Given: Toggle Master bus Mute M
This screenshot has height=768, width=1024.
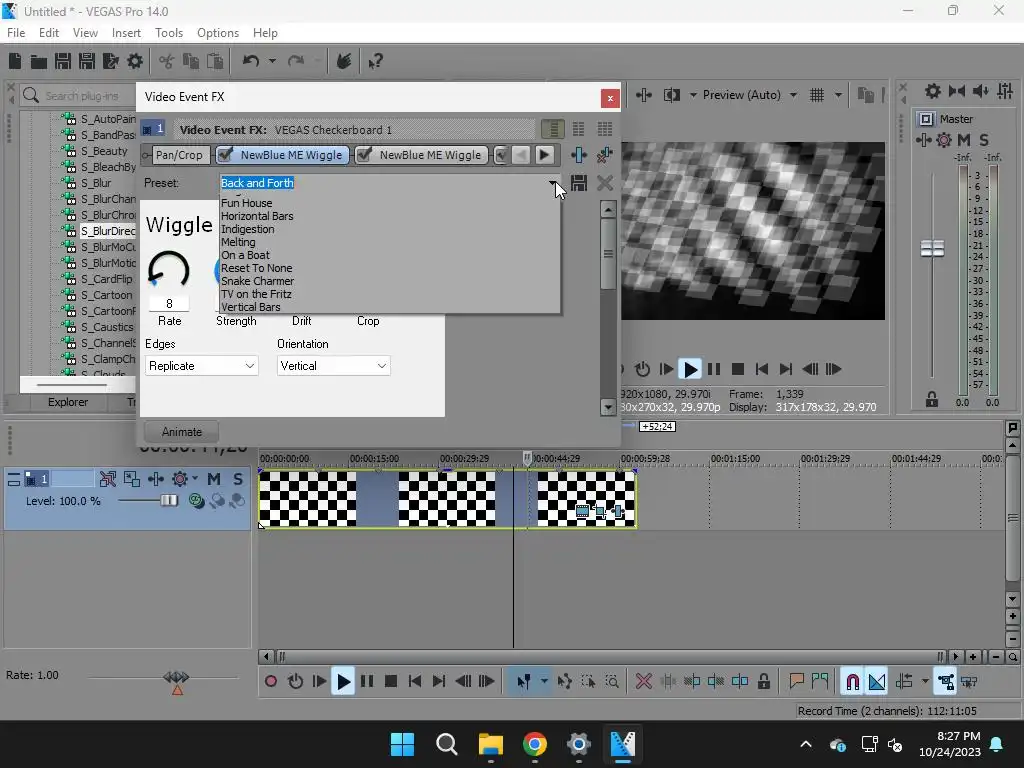Looking at the screenshot, I should click(964, 140).
